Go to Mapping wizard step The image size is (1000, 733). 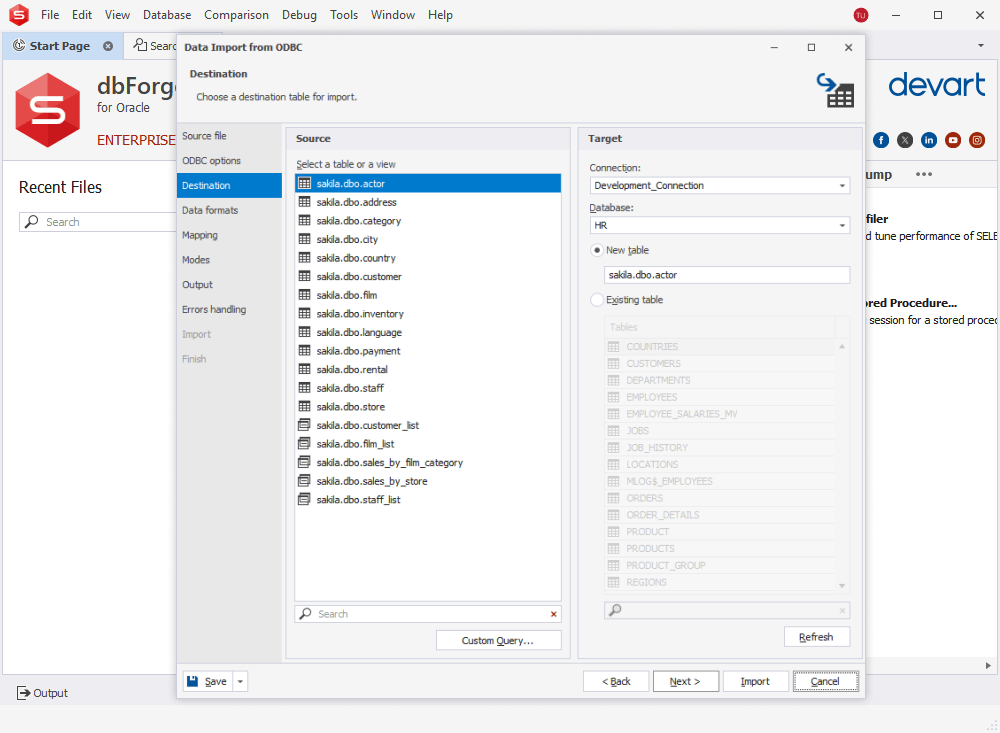point(229,235)
